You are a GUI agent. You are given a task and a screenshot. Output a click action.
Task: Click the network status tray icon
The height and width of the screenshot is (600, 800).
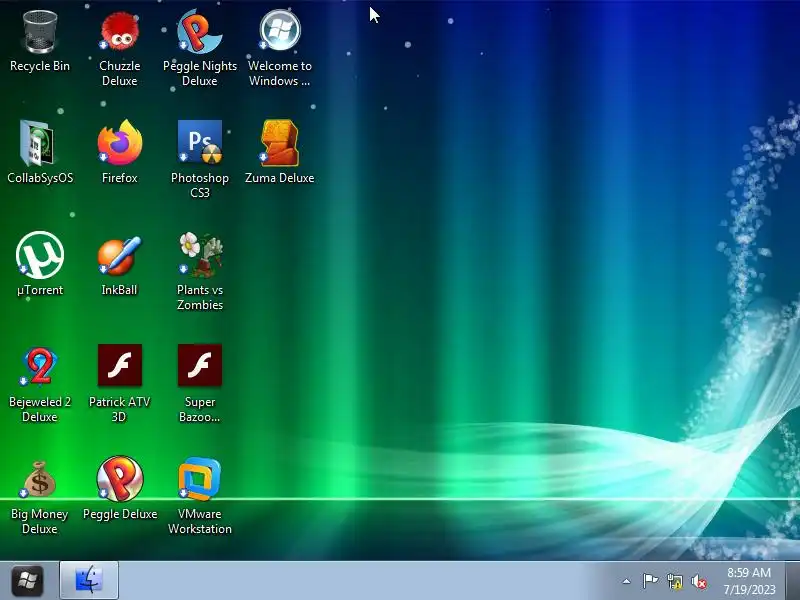click(x=675, y=581)
